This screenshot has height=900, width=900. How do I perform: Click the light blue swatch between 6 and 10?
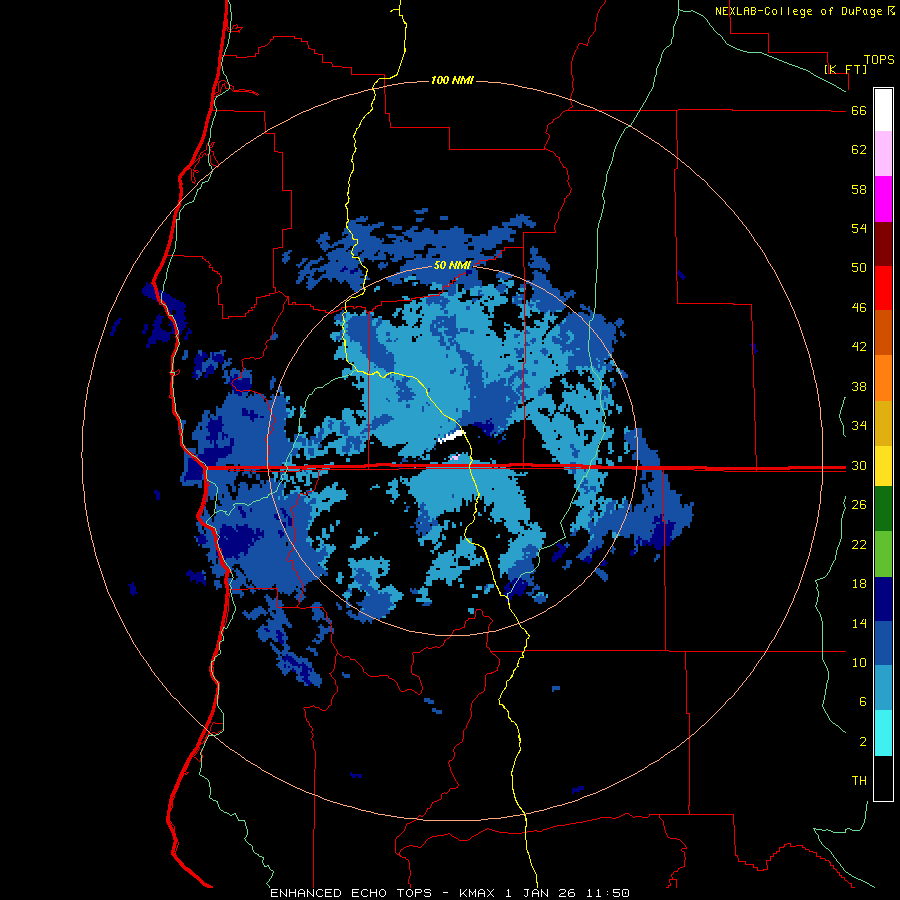click(x=883, y=688)
